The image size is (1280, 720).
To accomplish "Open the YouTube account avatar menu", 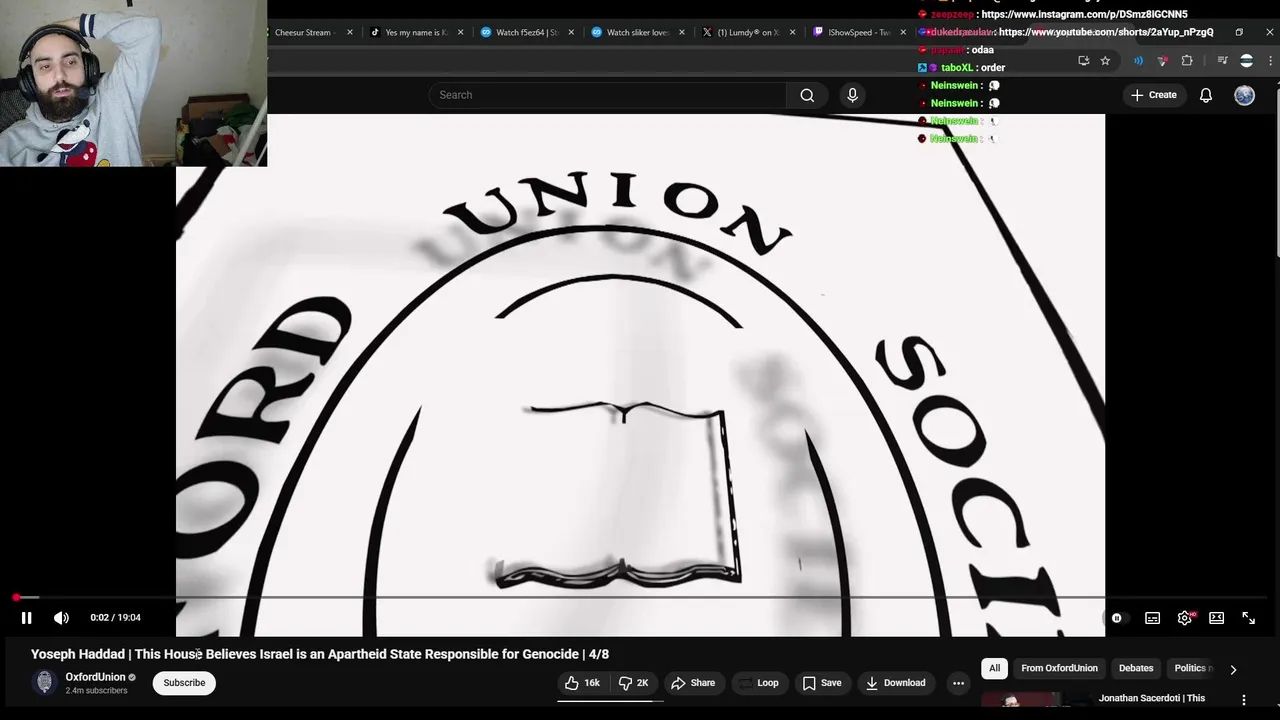I will point(1244,95).
